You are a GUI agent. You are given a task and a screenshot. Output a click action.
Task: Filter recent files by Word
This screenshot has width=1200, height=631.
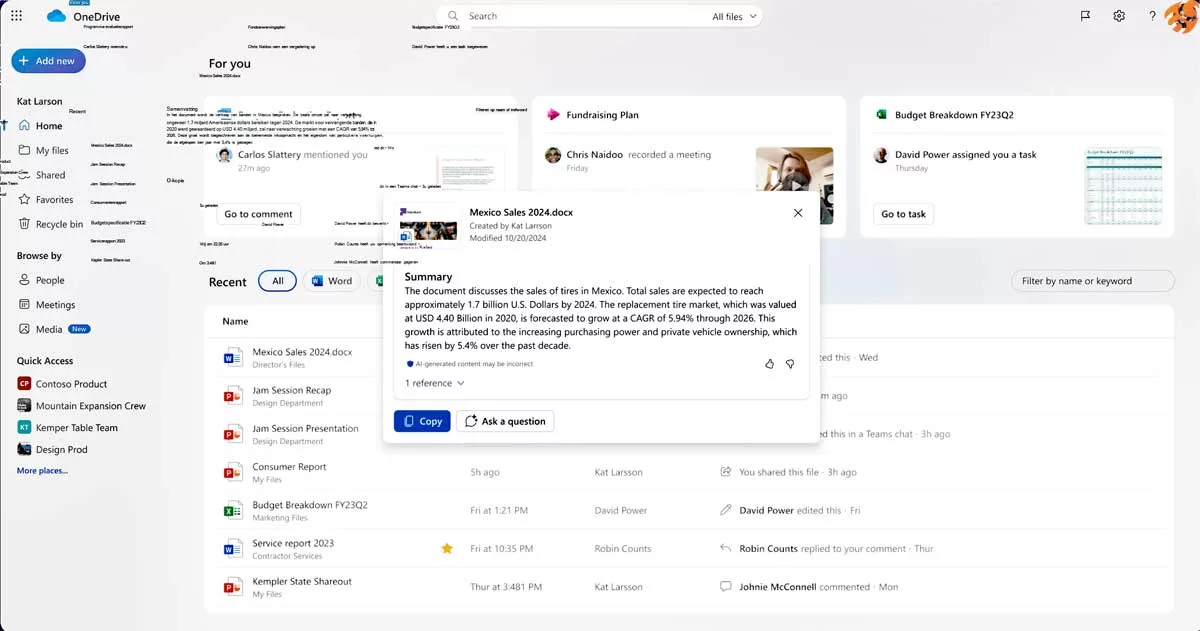tap(332, 281)
